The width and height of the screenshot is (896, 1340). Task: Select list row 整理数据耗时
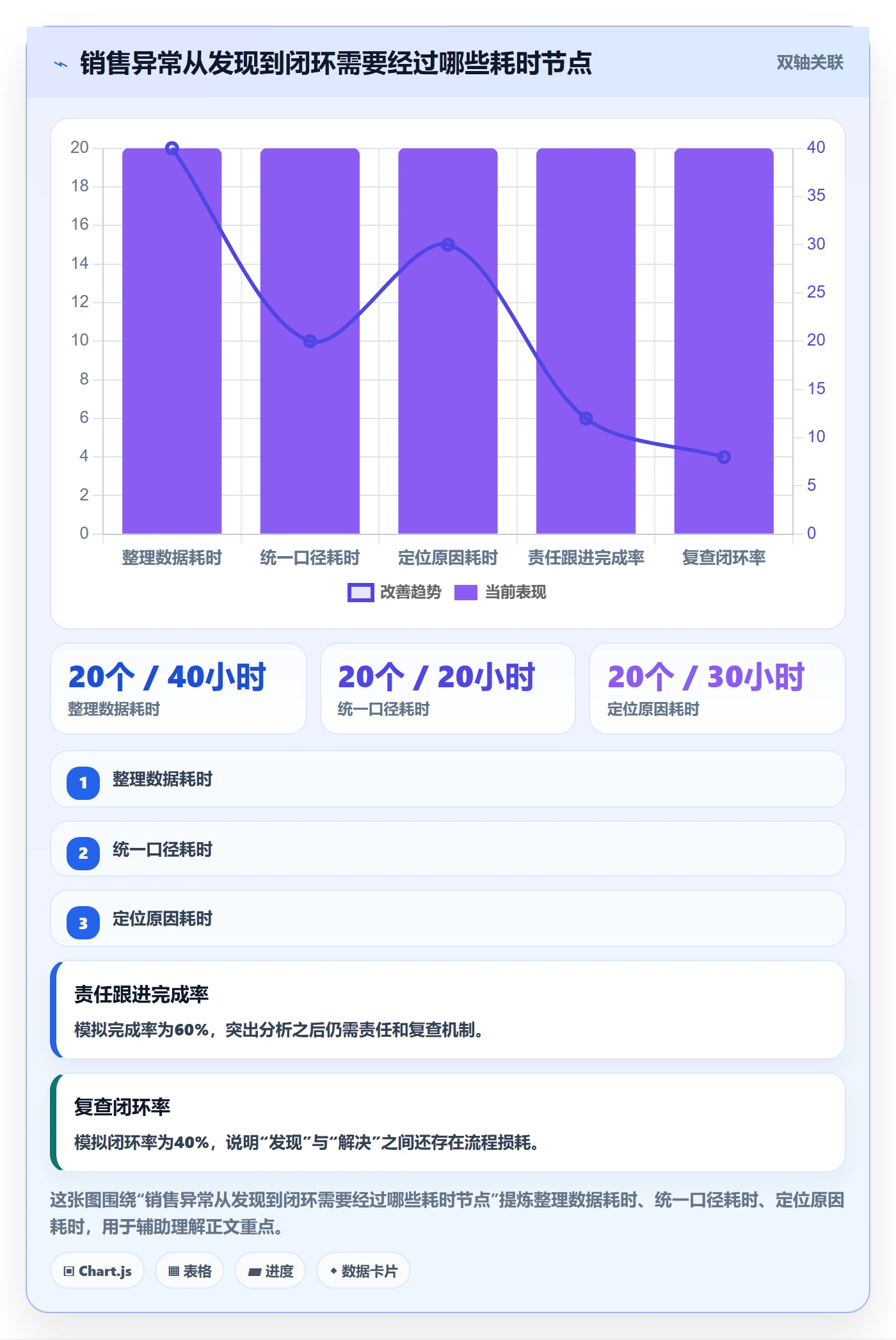[448, 779]
